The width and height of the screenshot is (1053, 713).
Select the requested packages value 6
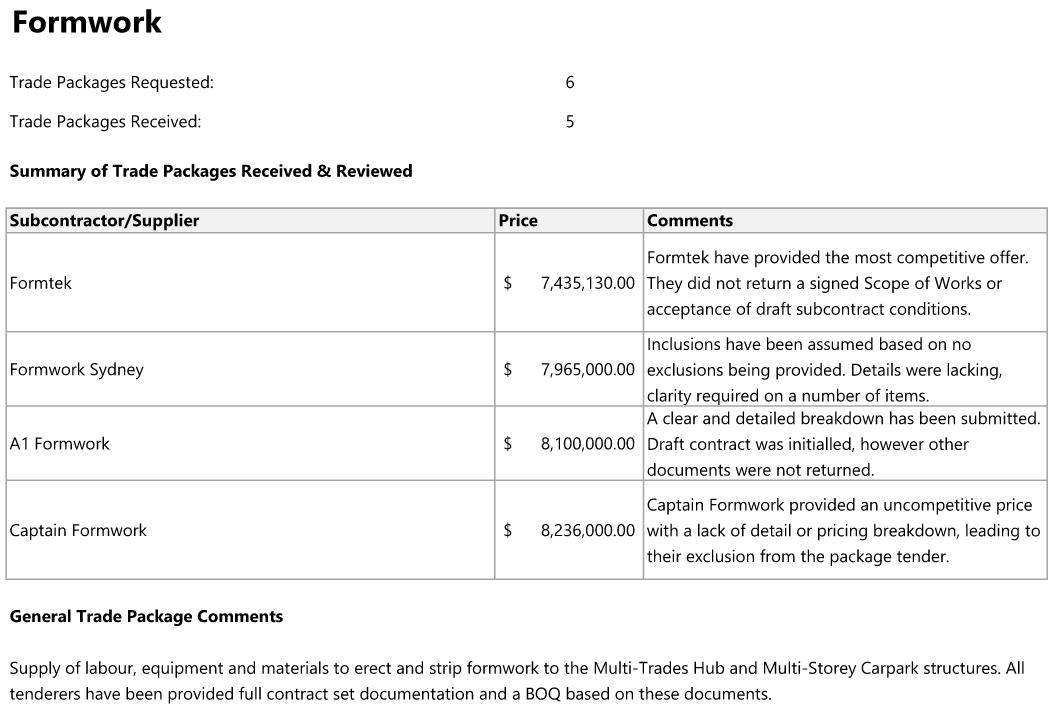[x=570, y=83]
